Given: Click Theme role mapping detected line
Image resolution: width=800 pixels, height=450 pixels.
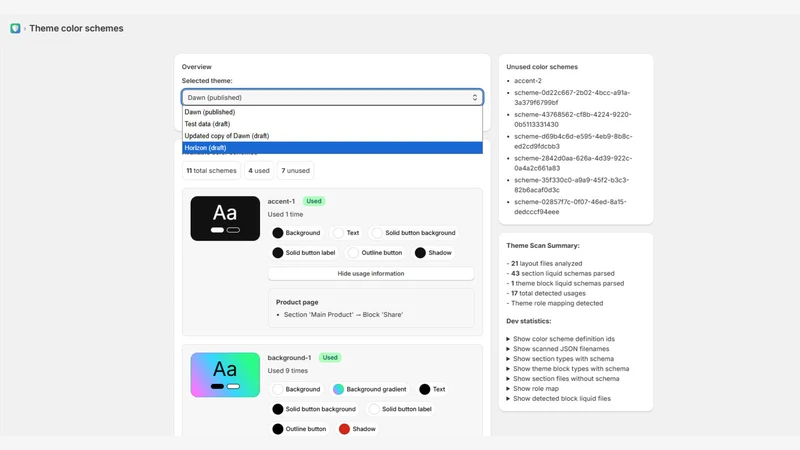Looking at the screenshot, I should pyautogui.click(x=555, y=303).
